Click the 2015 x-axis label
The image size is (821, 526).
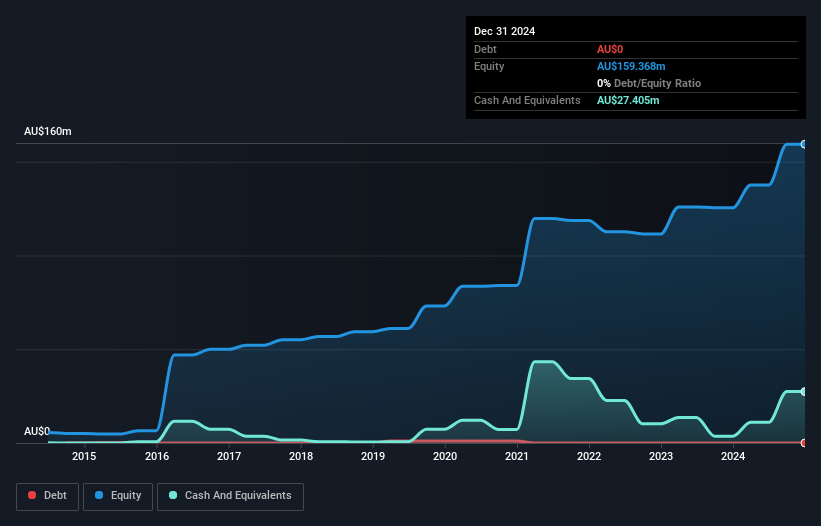(x=84, y=456)
